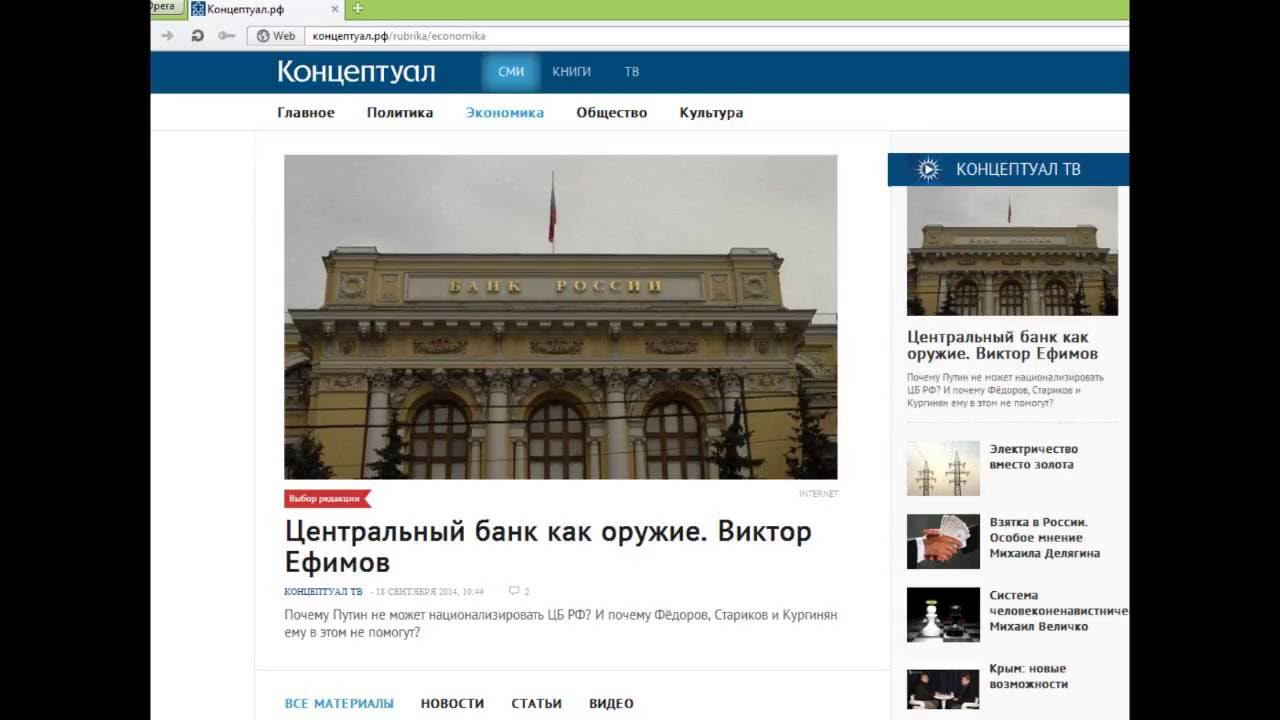Click the forward navigation arrow
The width and height of the screenshot is (1280, 720).
pos(167,36)
